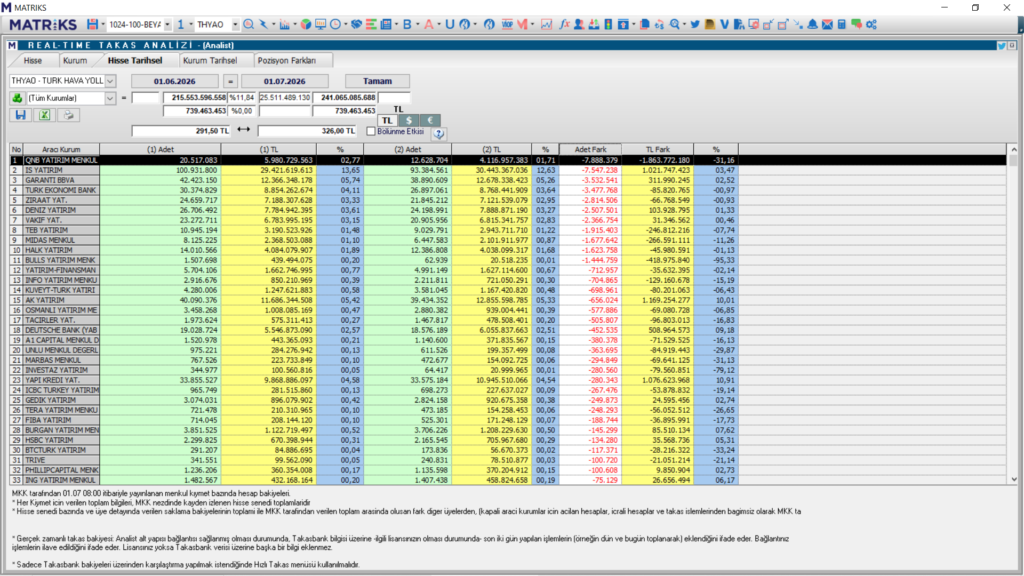Open the alarm bell icon
The height and width of the screenshot is (576, 1024).
(x=812, y=24)
